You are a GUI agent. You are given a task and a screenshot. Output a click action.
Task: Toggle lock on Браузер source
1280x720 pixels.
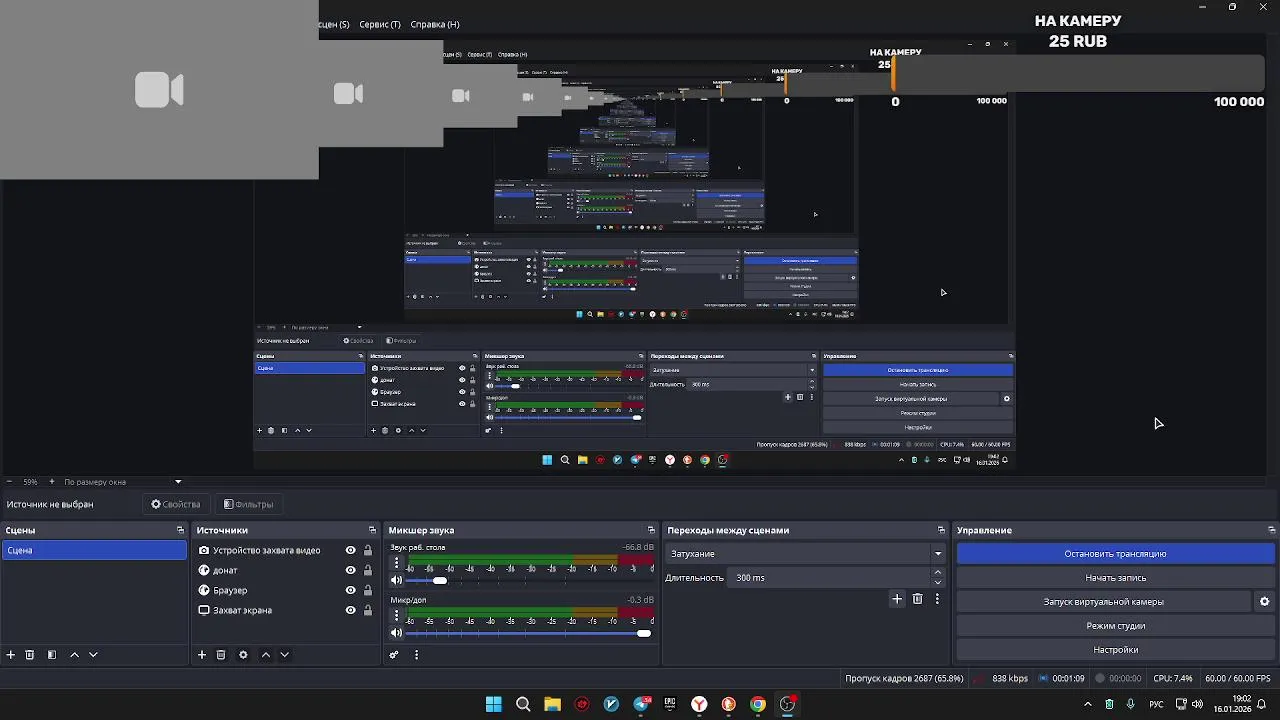[x=368, y=590]
